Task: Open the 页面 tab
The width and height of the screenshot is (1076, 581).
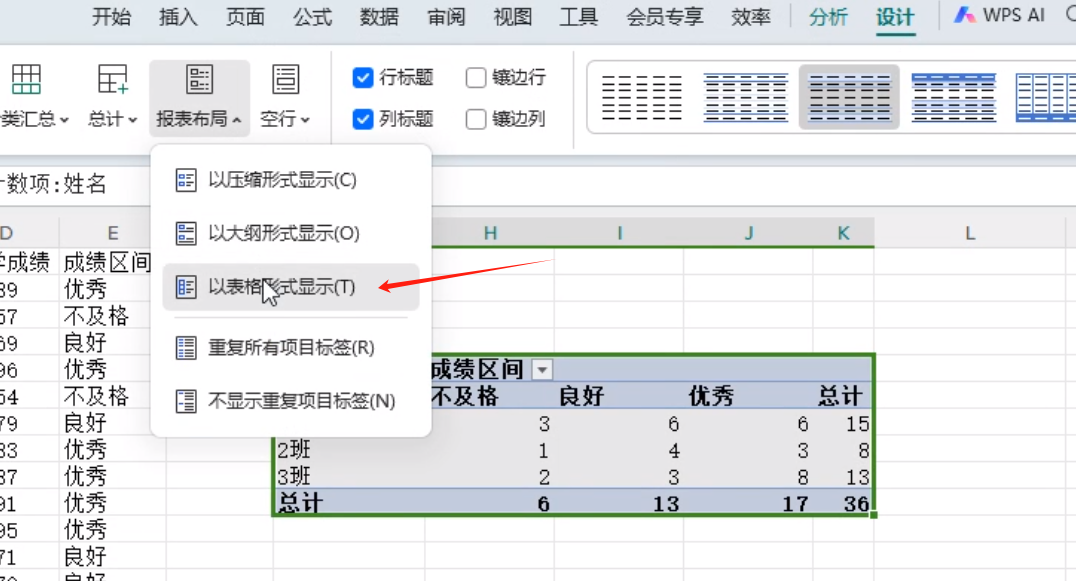Action: tap(246, 16)
